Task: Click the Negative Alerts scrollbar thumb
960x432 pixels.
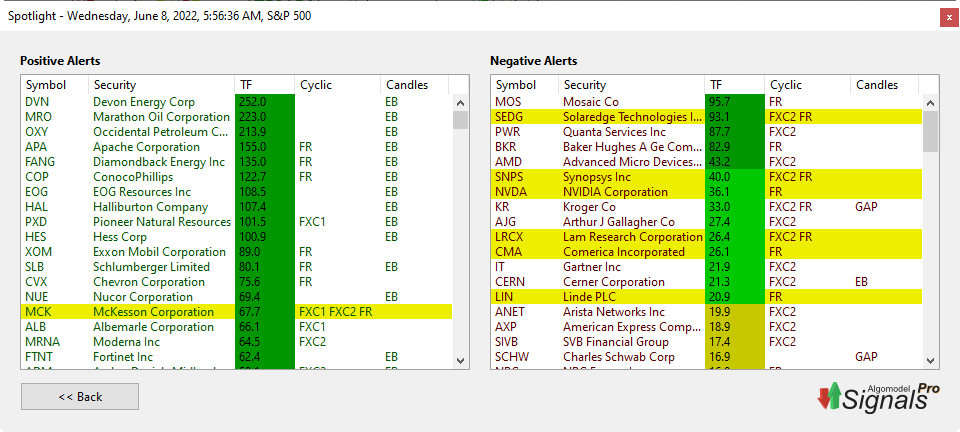Action: pyautogui.click(x=930, y=131)
